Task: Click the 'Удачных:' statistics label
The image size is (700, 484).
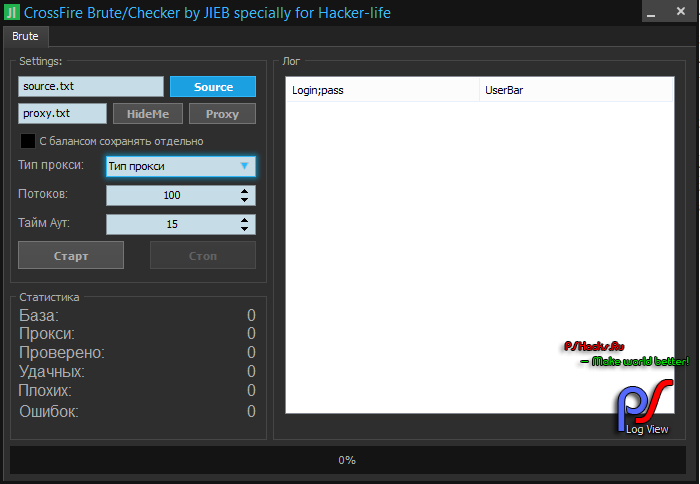Action: coord(52,371)
